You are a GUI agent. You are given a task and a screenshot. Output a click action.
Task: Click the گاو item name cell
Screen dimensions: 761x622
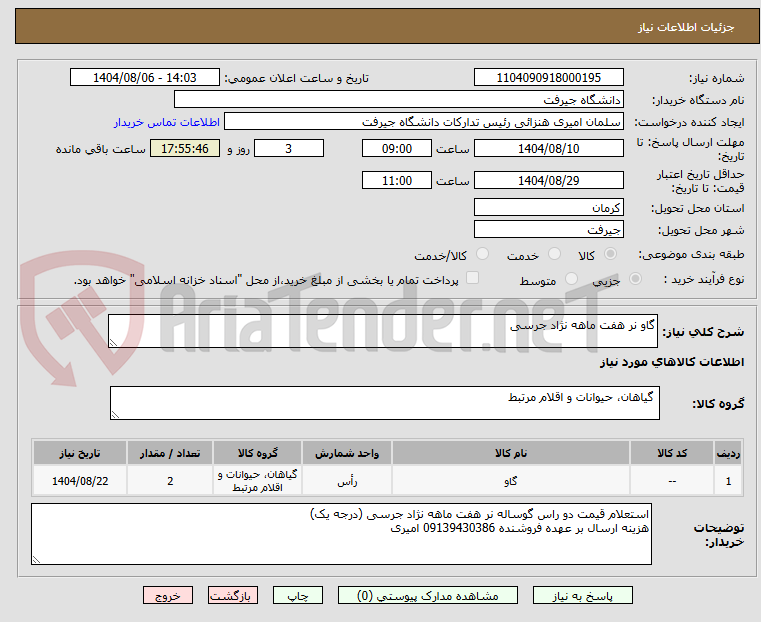(511, 481)
